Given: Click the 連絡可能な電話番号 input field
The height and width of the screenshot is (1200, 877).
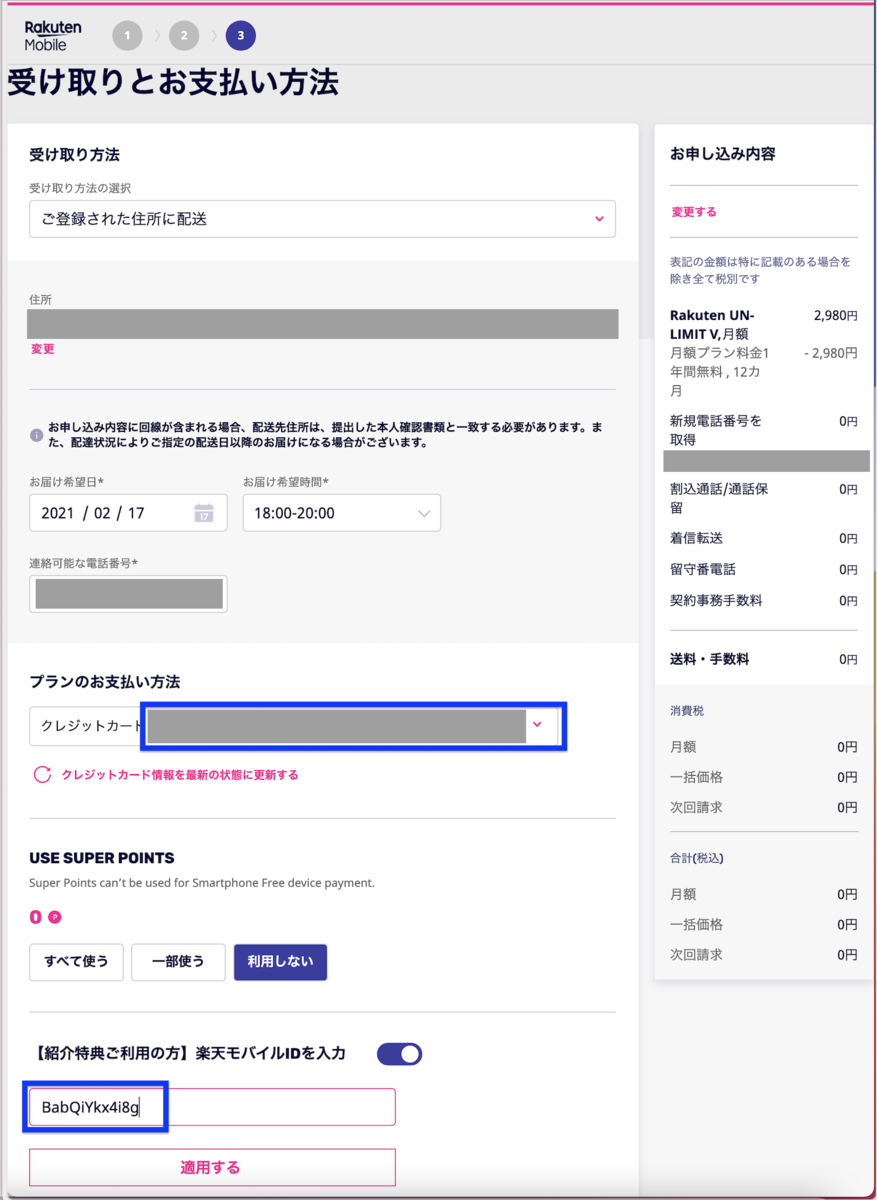Looking at the screenshot, I should (128, 594).
